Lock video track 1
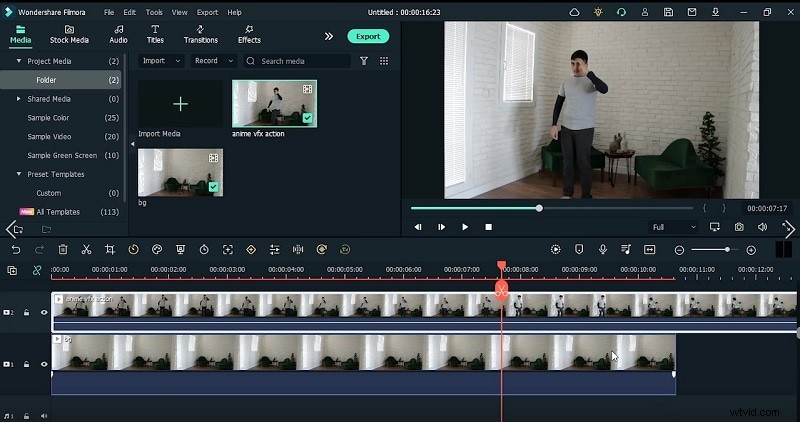 click(27, 364)
